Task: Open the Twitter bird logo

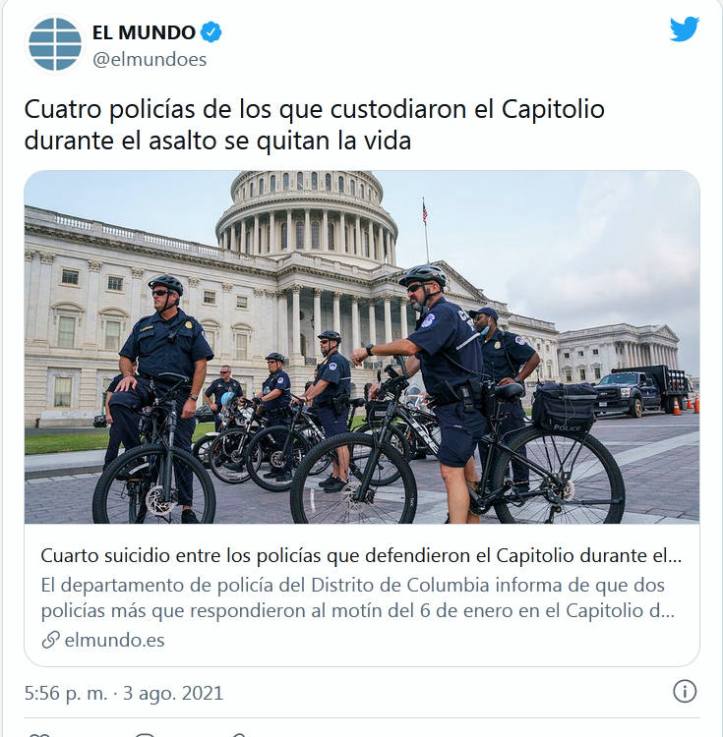Action: [x=684, y=29]
